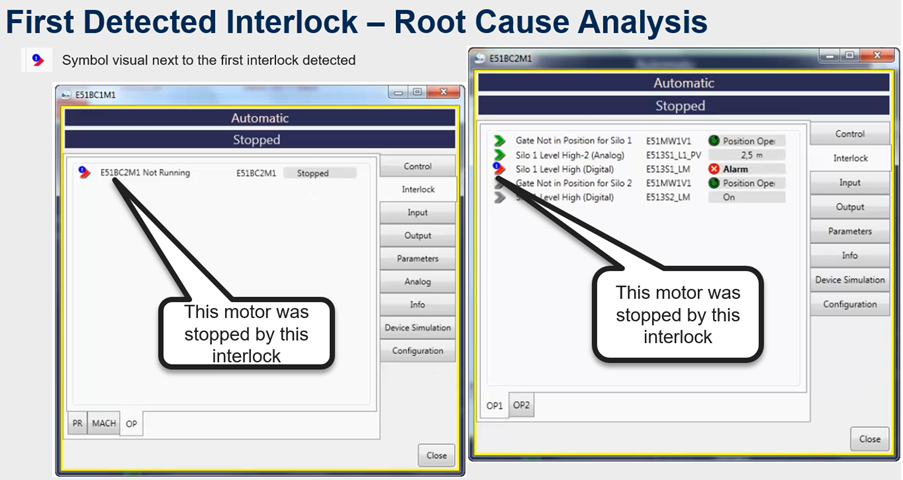Open Parameters tab in E51BC1M1 window
Screen dimensions: 903x480
coord(418,258)
